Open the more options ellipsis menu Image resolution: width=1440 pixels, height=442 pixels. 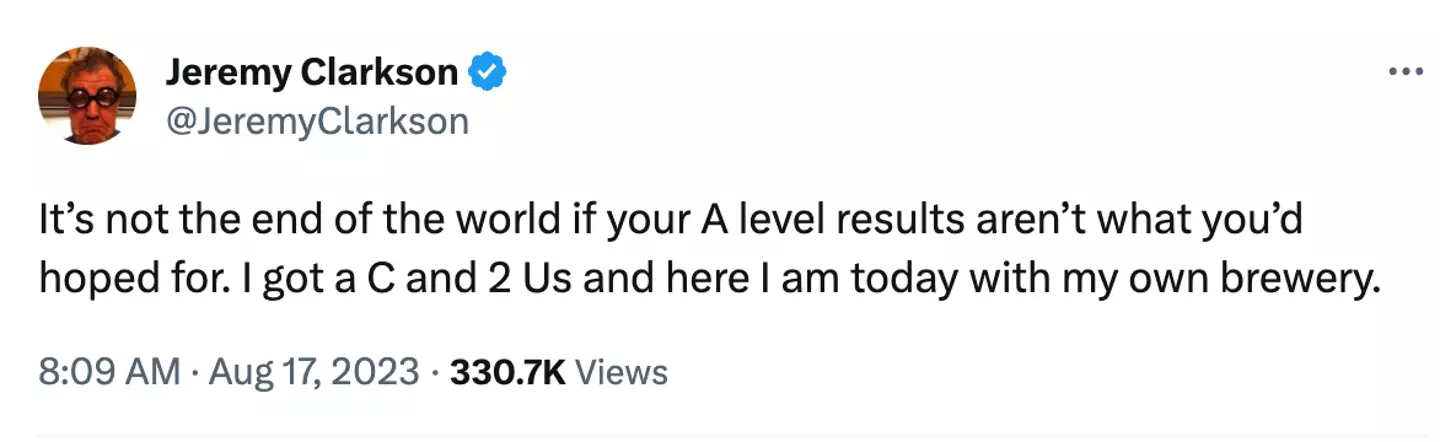1406,72
